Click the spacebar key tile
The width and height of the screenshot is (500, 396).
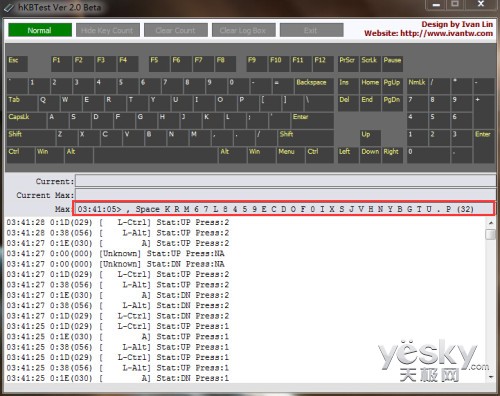pos(155,155)
